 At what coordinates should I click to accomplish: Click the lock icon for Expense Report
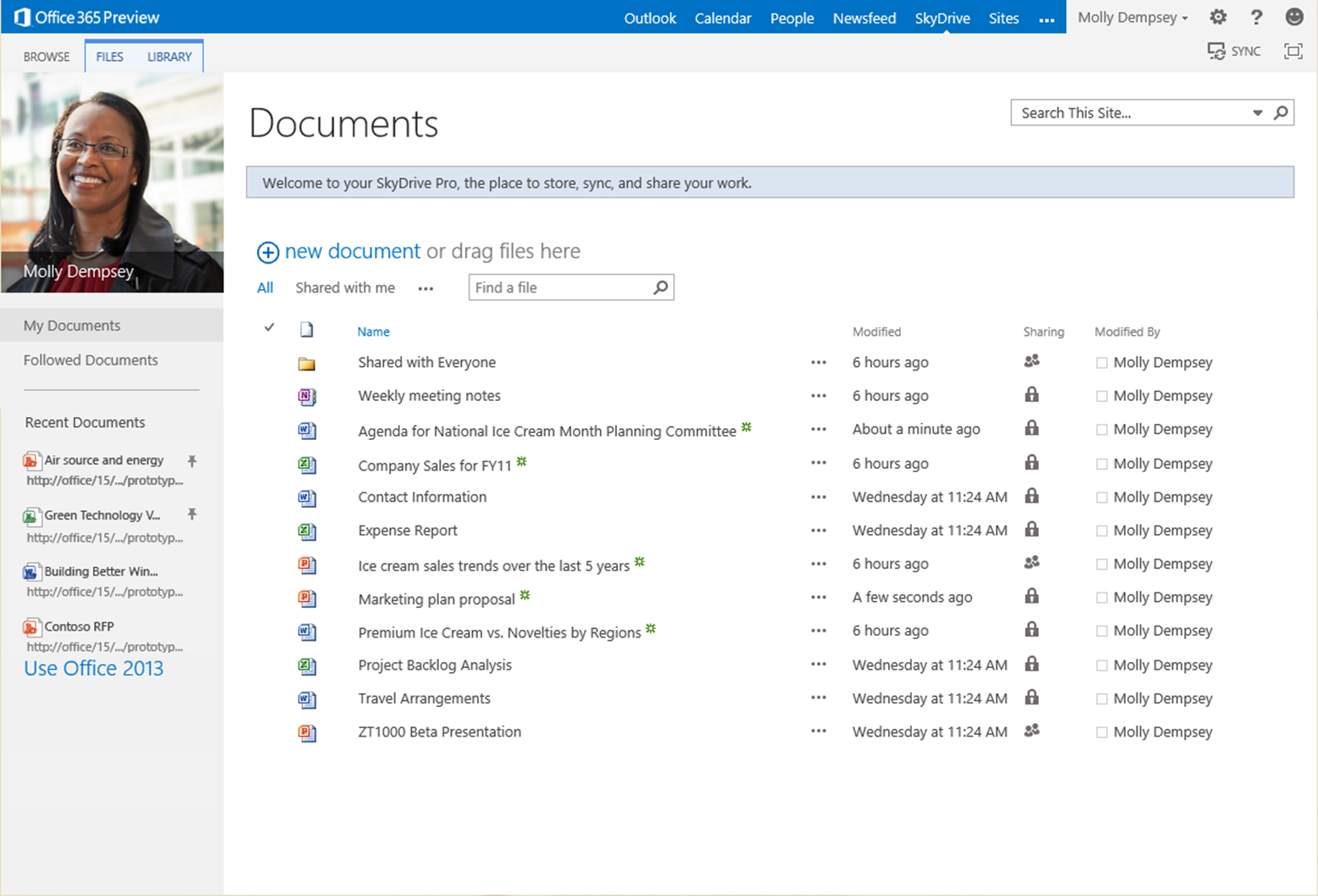pyautogui.click(x=1032, y=530)
